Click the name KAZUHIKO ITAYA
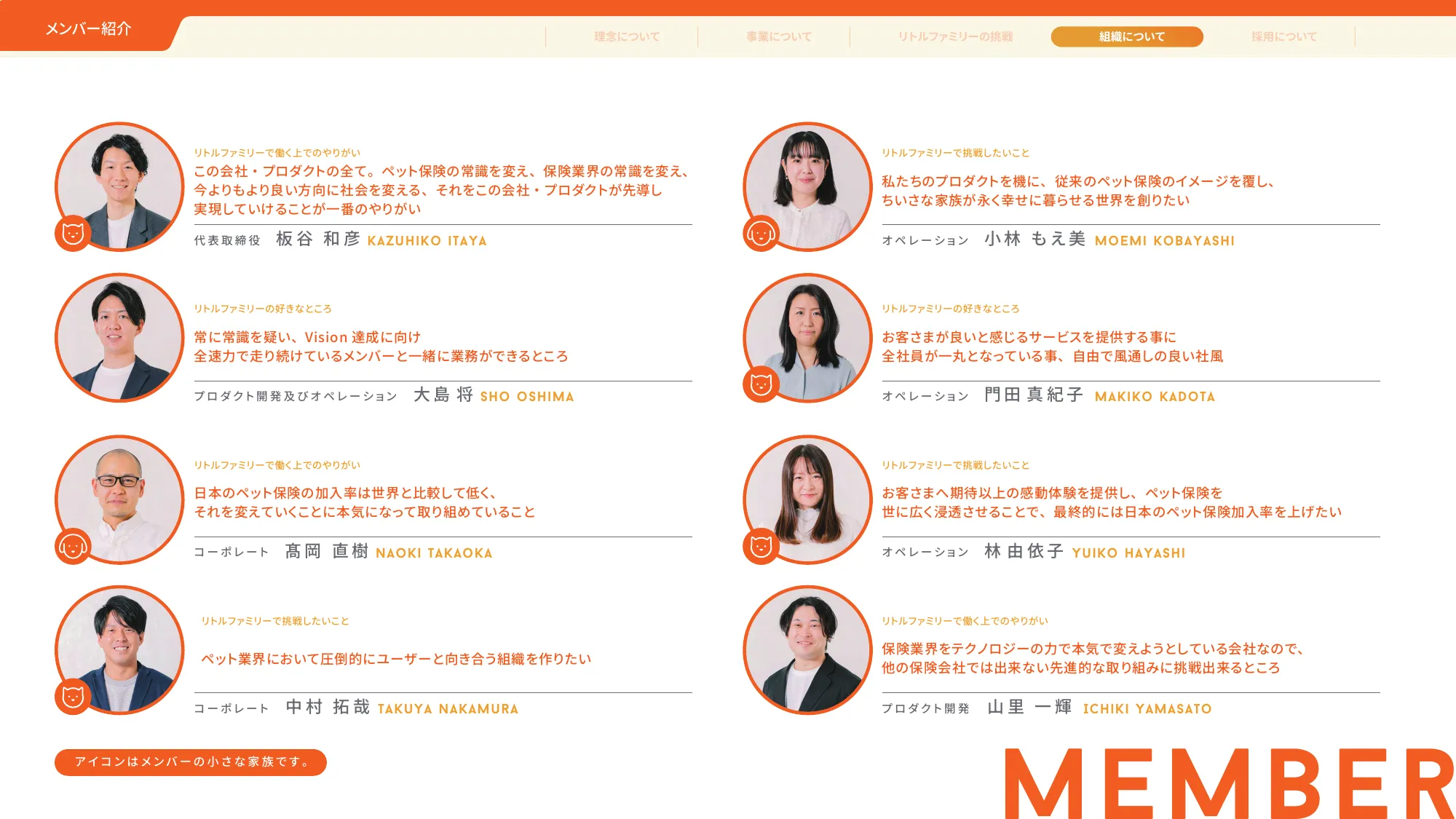 pos(427,241)
